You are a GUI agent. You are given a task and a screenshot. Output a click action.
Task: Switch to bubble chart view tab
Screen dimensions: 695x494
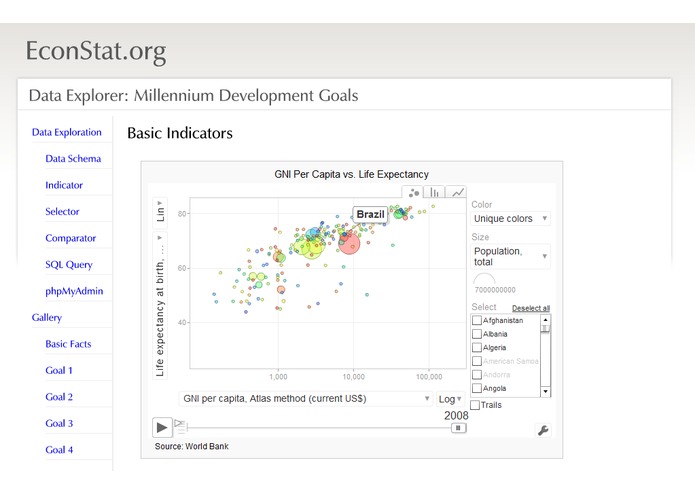point(413,192)
